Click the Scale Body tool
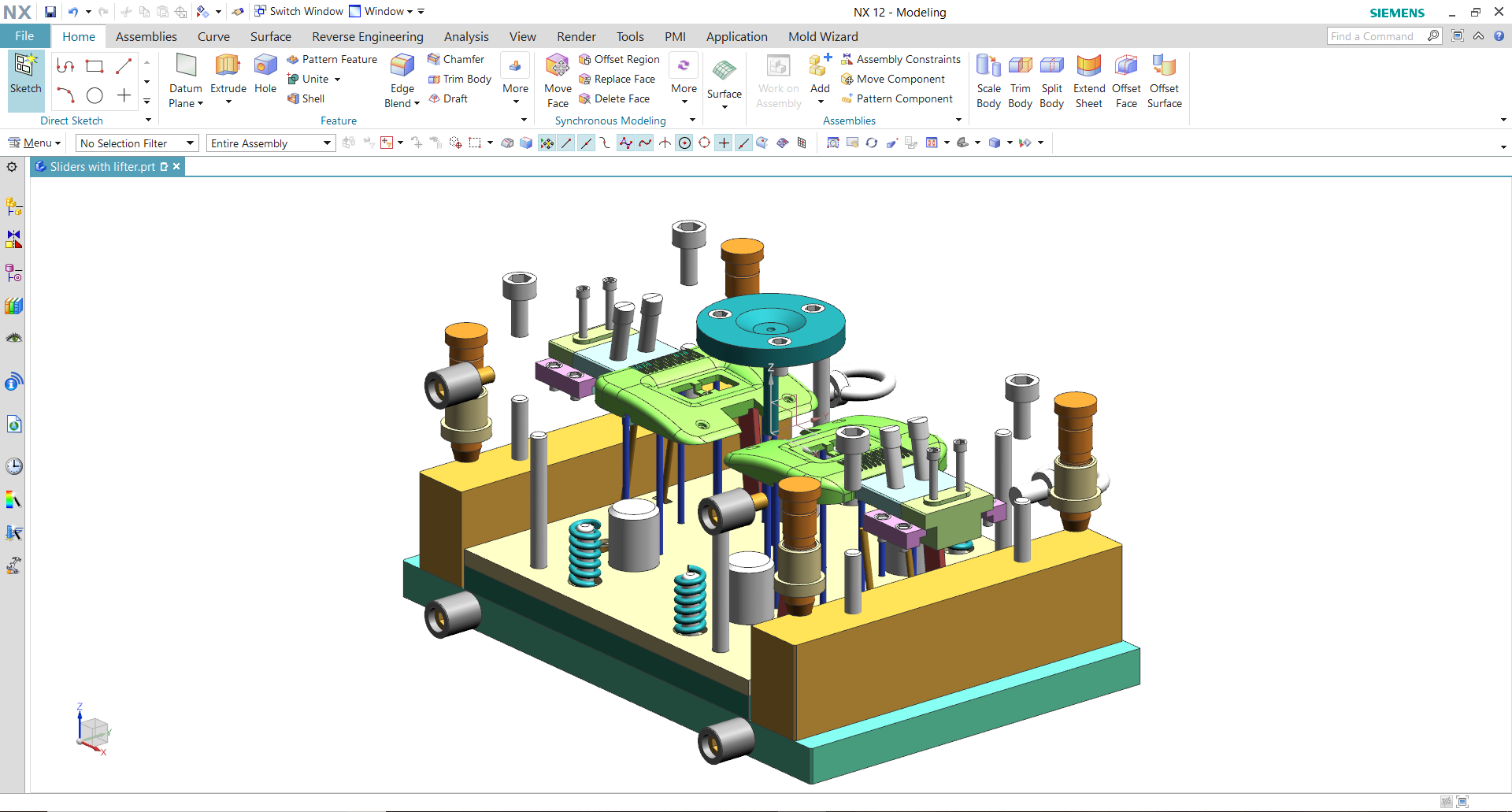This screenshot has height=812, width=1512. 988,81
